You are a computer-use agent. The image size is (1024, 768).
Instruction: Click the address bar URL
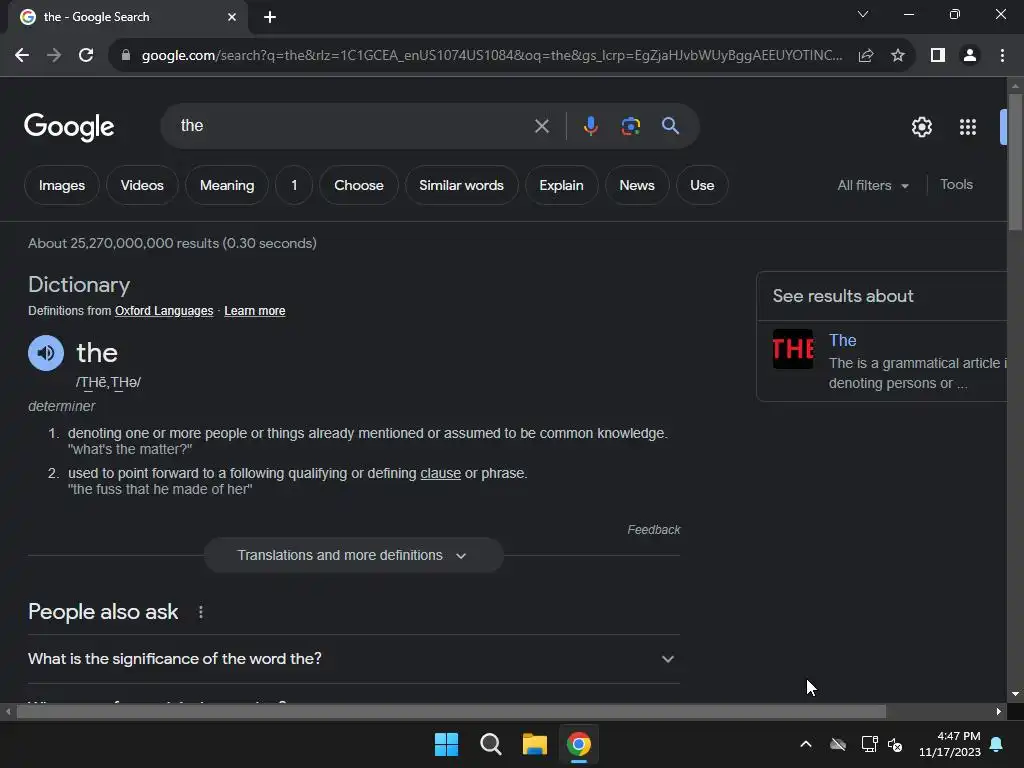click(x=492, y=56)
